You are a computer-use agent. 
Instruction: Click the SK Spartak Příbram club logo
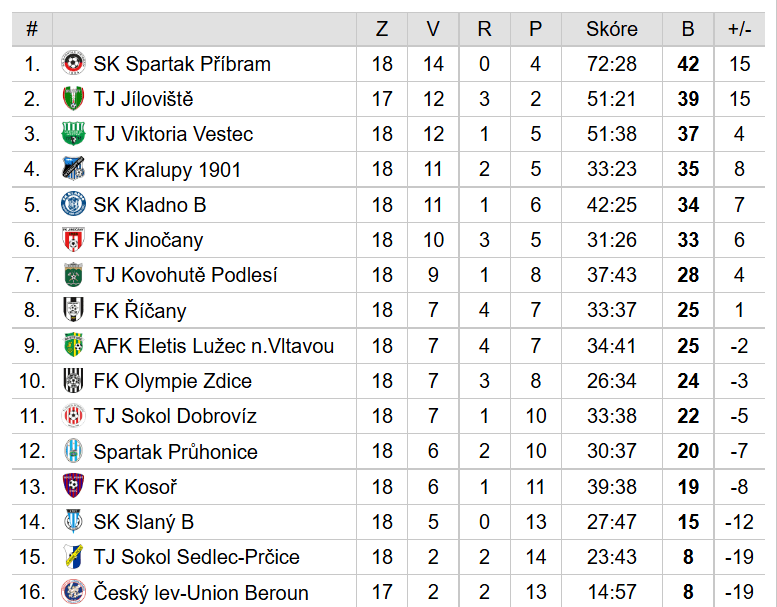click(x=73, y=63)
